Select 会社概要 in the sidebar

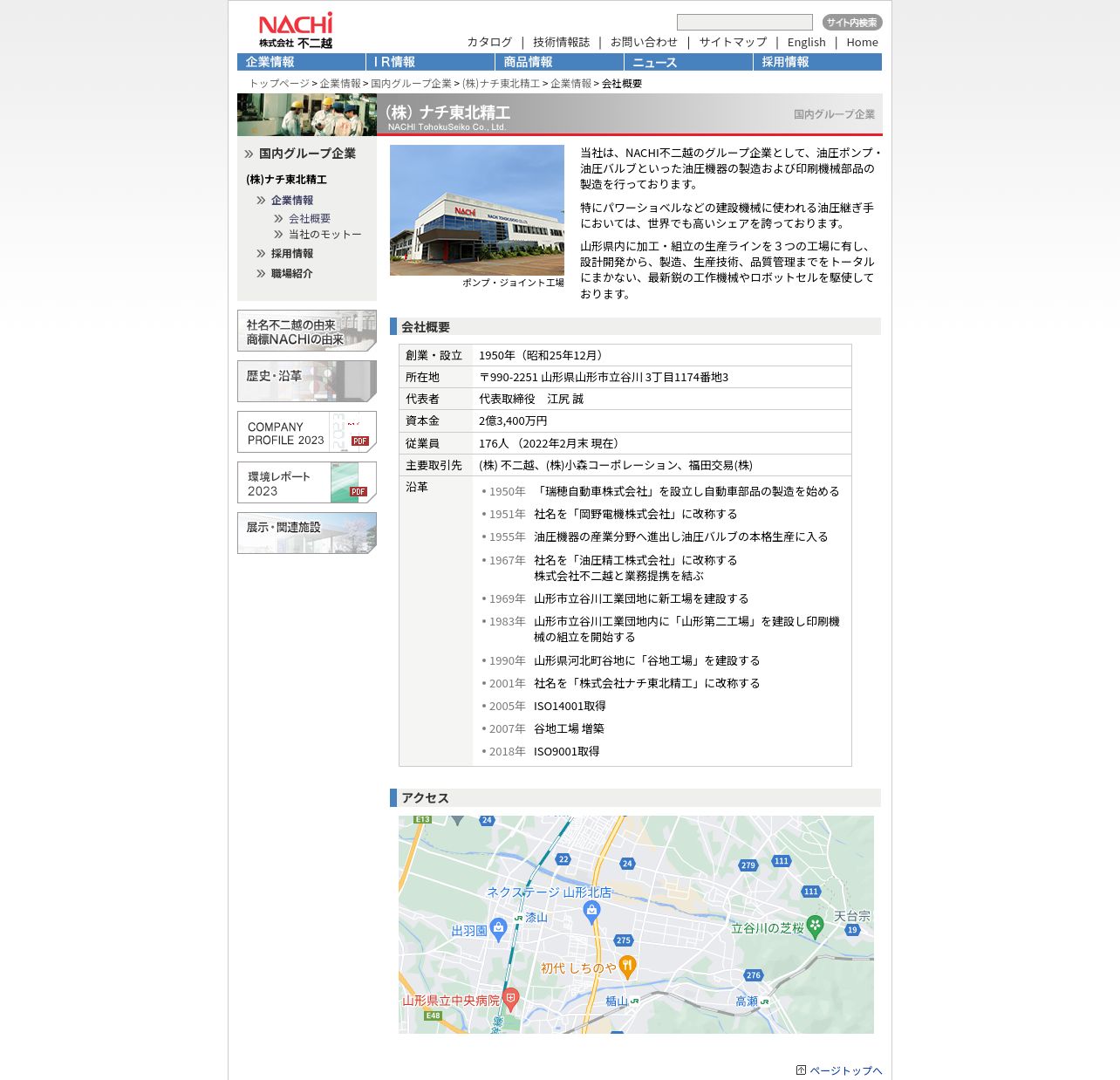(x=309, y=219)
